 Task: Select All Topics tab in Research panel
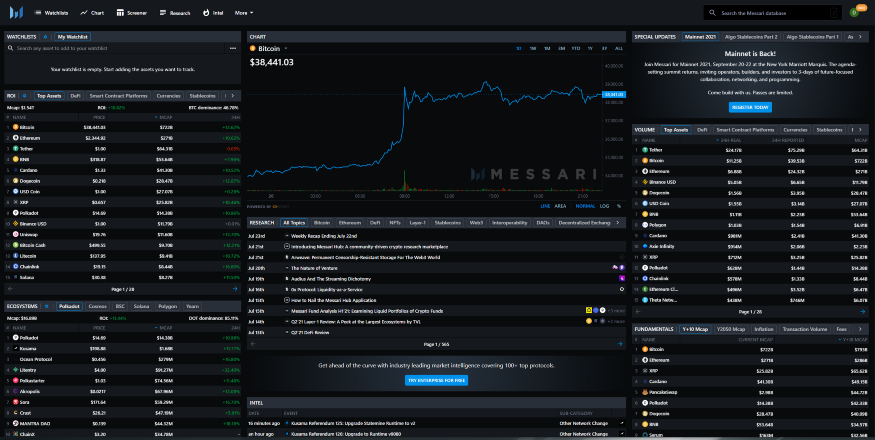(294, 223)
